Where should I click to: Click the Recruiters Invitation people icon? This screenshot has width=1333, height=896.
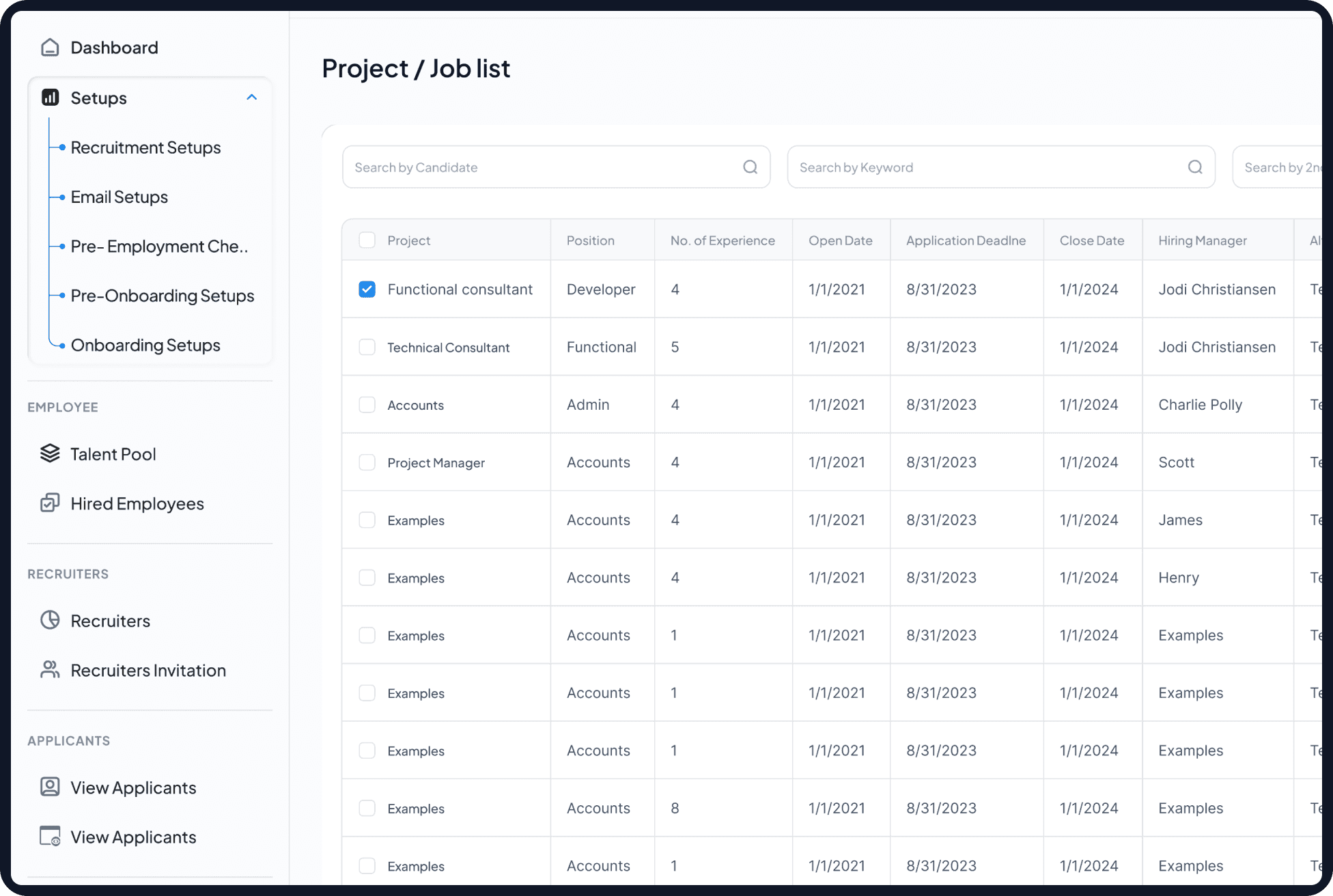click(50, 670)
